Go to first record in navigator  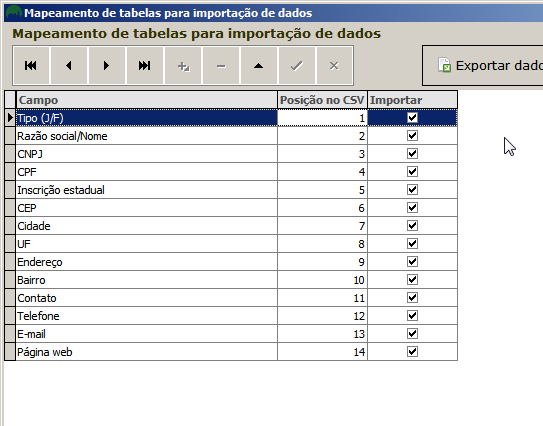tap(31, 65)
